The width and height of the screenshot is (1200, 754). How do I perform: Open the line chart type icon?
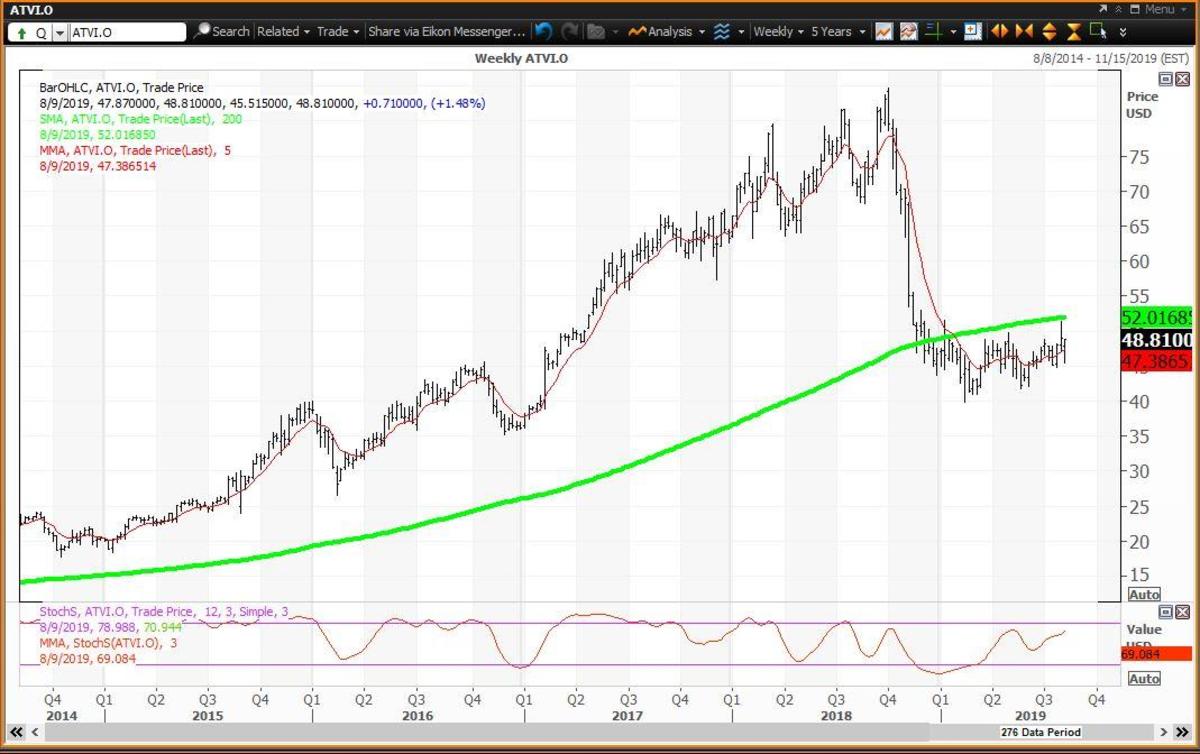click(x=884, y=32)
